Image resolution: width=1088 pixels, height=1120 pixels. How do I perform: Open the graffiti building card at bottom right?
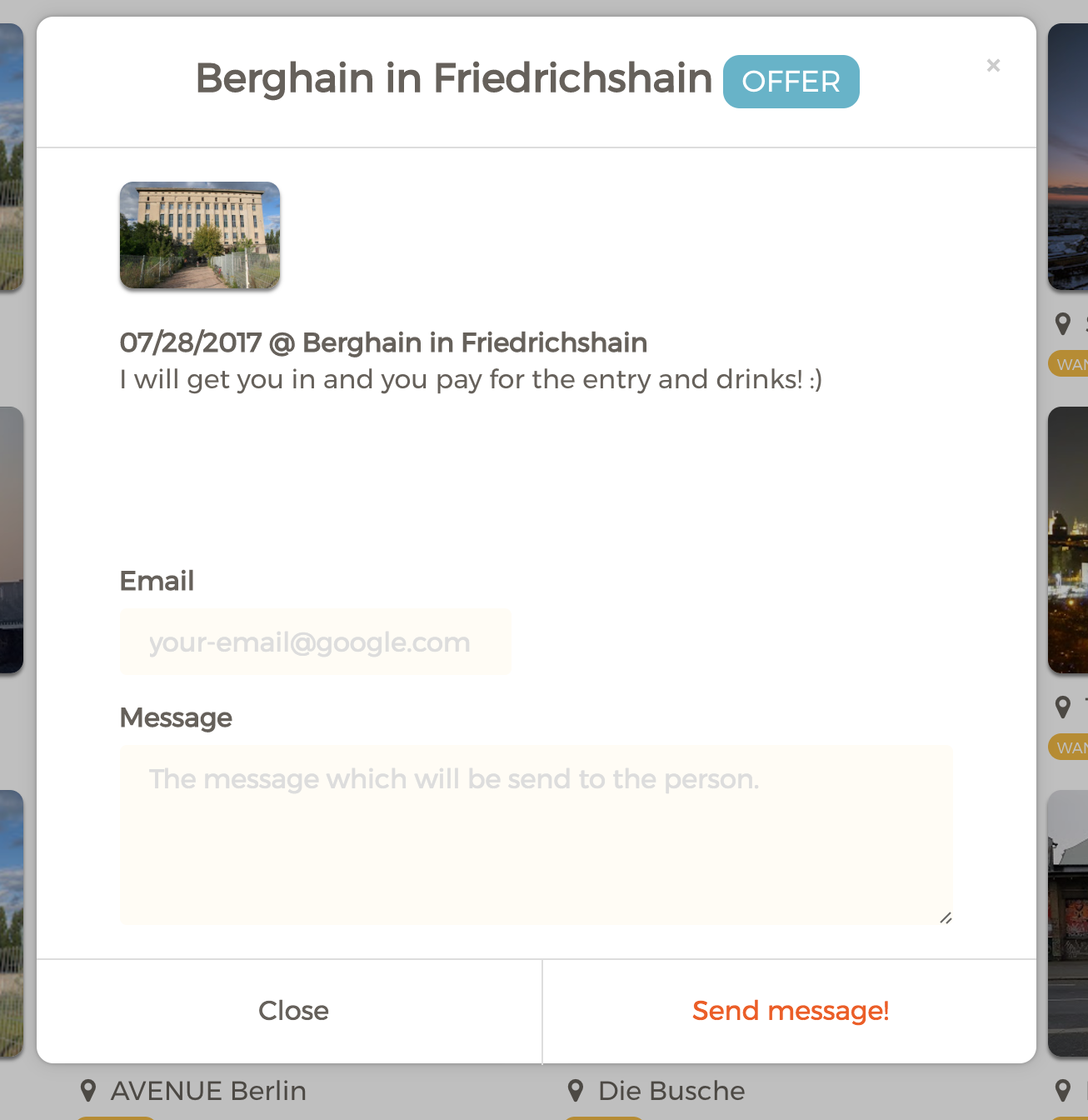click(1068, 923)
